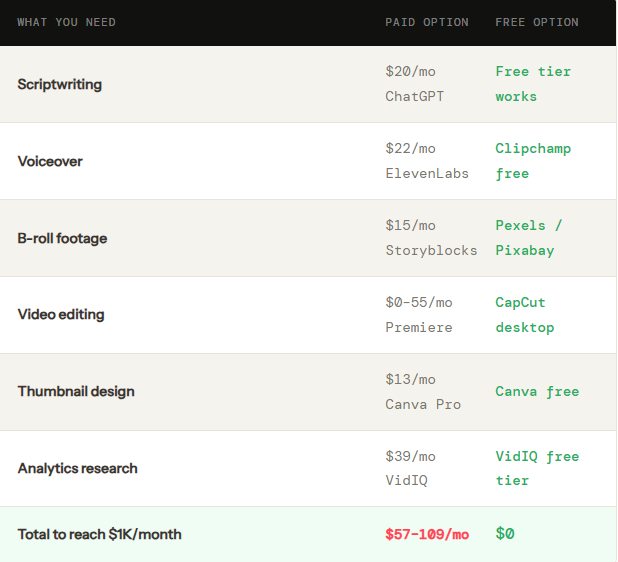Click the red '$57-109/mo' total
Viewport: 618px width, 562px height.
click(x=427, y=534)
